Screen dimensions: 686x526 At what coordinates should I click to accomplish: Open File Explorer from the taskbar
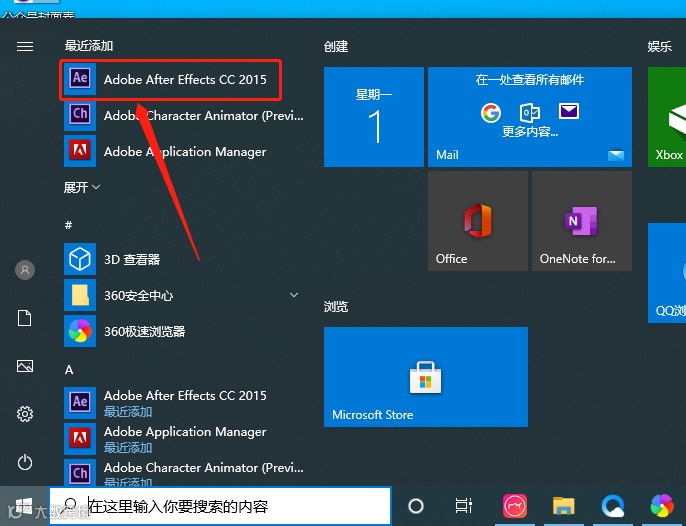564,506
